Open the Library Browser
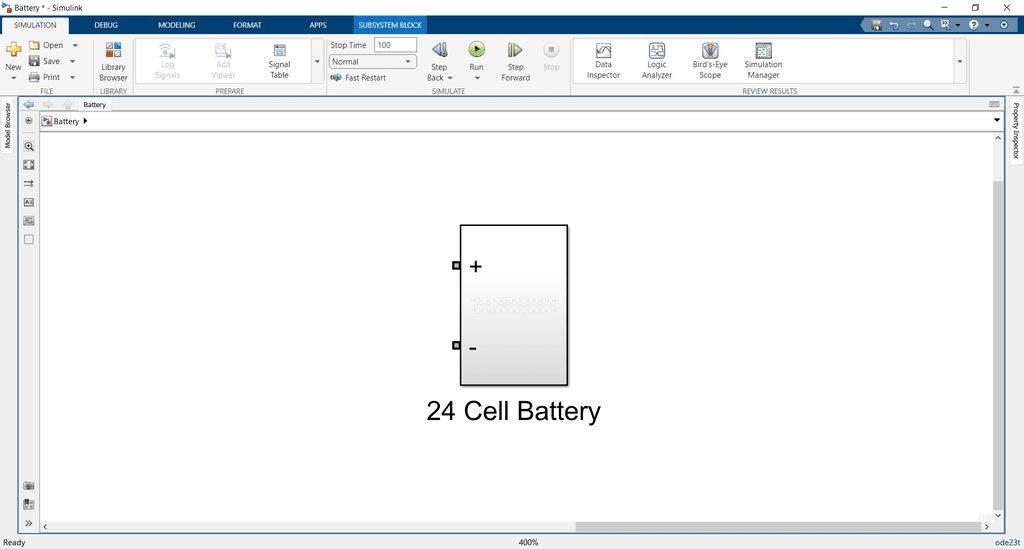 pyautogui.click(x=113, y=60)
